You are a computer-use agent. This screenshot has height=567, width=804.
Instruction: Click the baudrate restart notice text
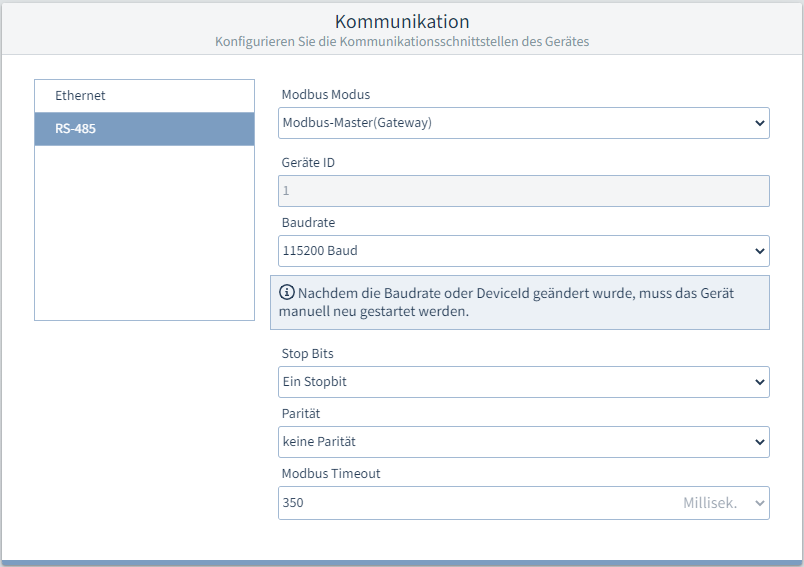click(510, 302)
